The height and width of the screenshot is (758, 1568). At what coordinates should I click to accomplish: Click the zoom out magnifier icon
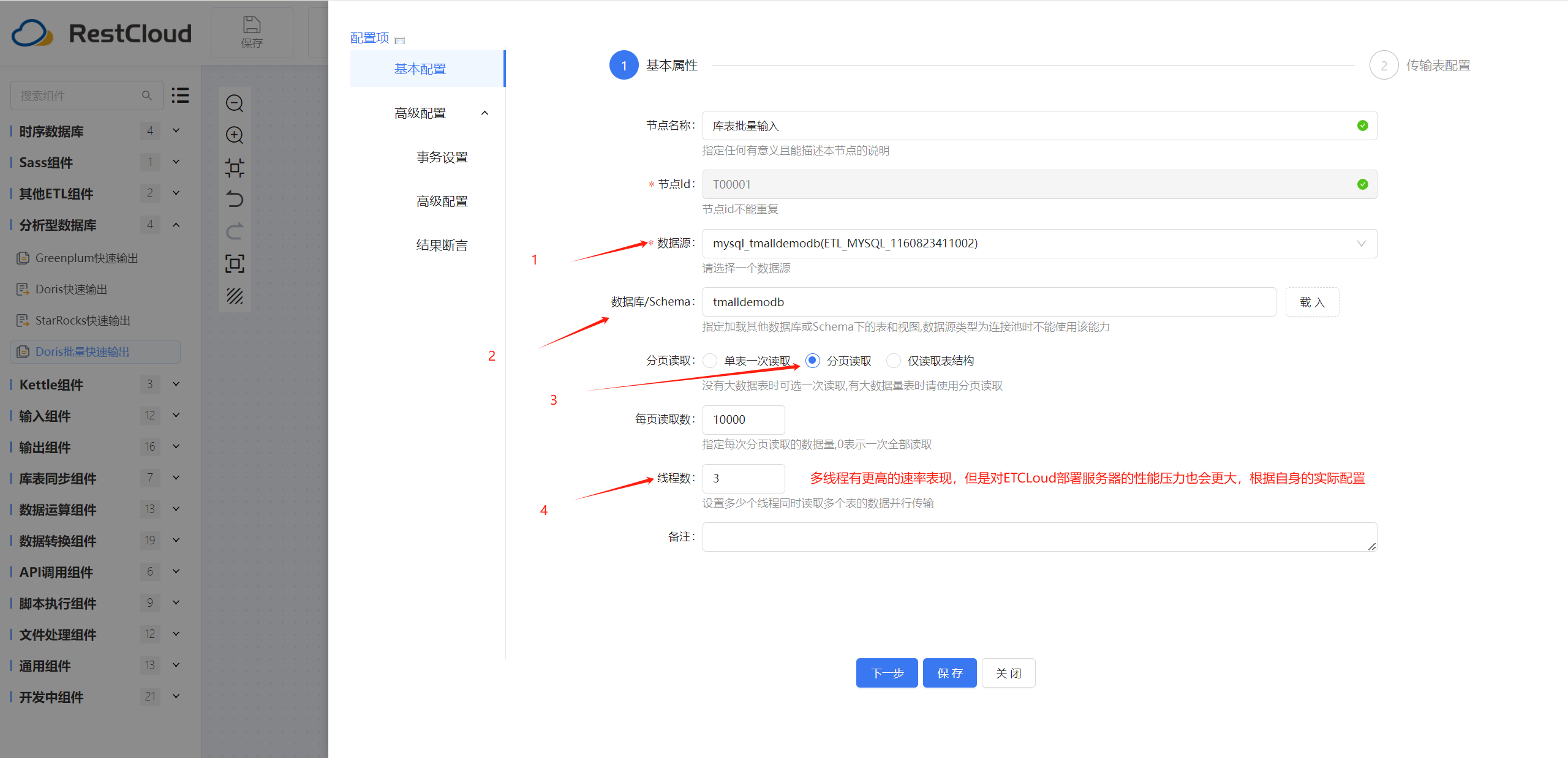tap(235, 103)
